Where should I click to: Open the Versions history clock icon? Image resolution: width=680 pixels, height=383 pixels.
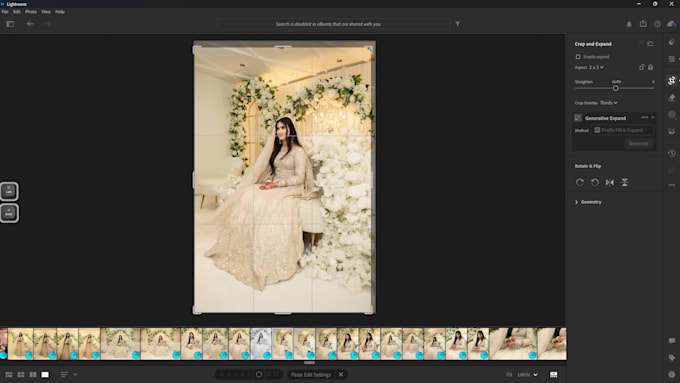point(672,153)
